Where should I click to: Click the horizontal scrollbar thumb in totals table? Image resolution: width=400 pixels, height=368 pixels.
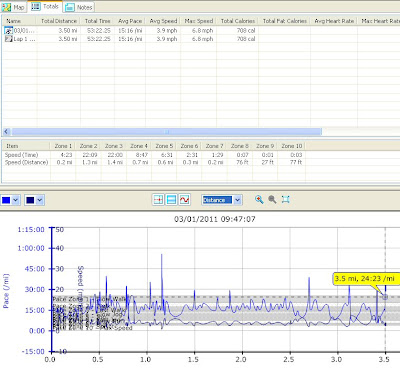click(x=167, y=132)
